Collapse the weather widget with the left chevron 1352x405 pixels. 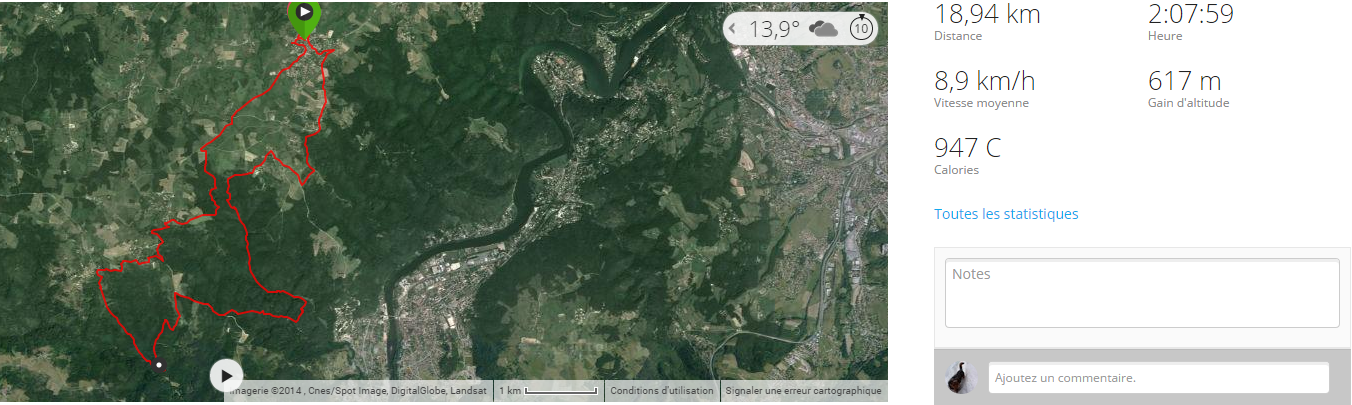click(x=733, y=29)
